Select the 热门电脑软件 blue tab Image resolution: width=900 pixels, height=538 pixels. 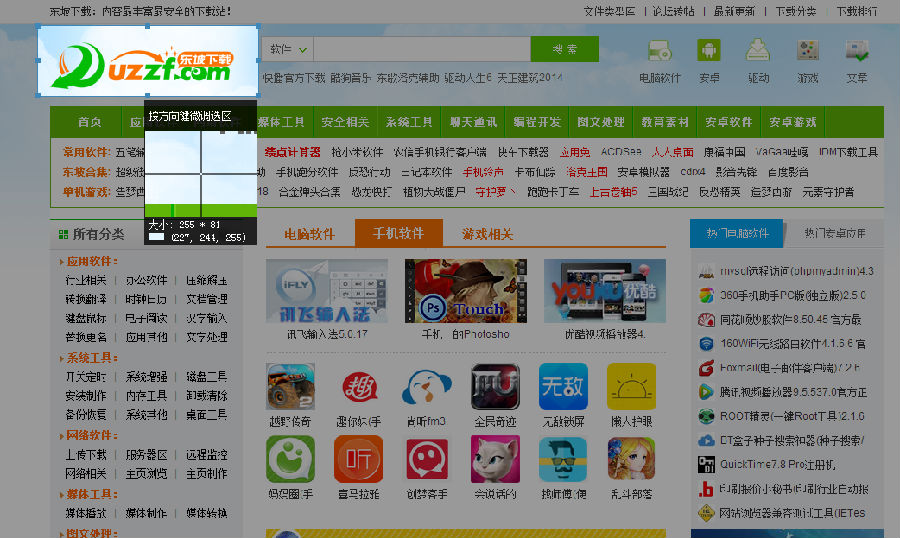tap(736, 233)
